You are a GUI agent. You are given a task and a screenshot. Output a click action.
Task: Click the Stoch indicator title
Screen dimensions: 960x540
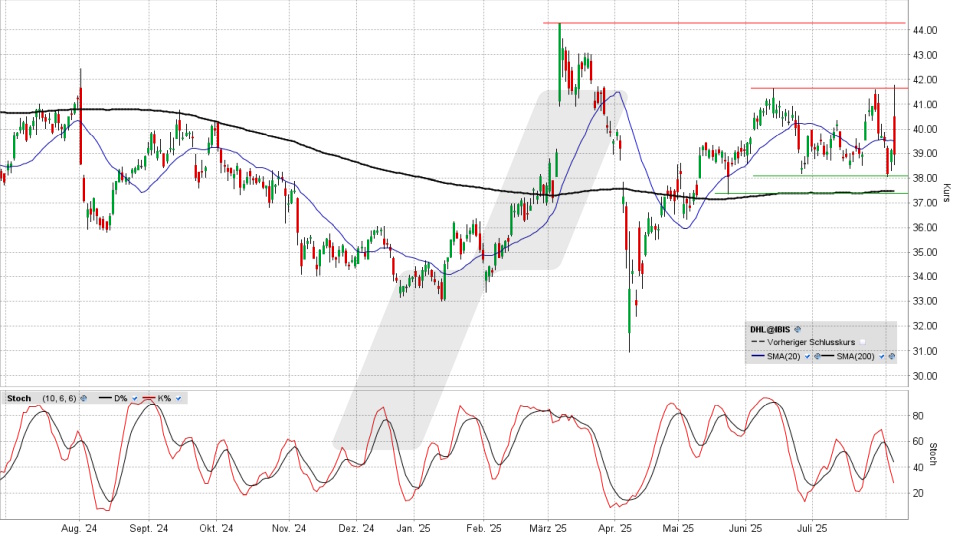coord(19,398)
